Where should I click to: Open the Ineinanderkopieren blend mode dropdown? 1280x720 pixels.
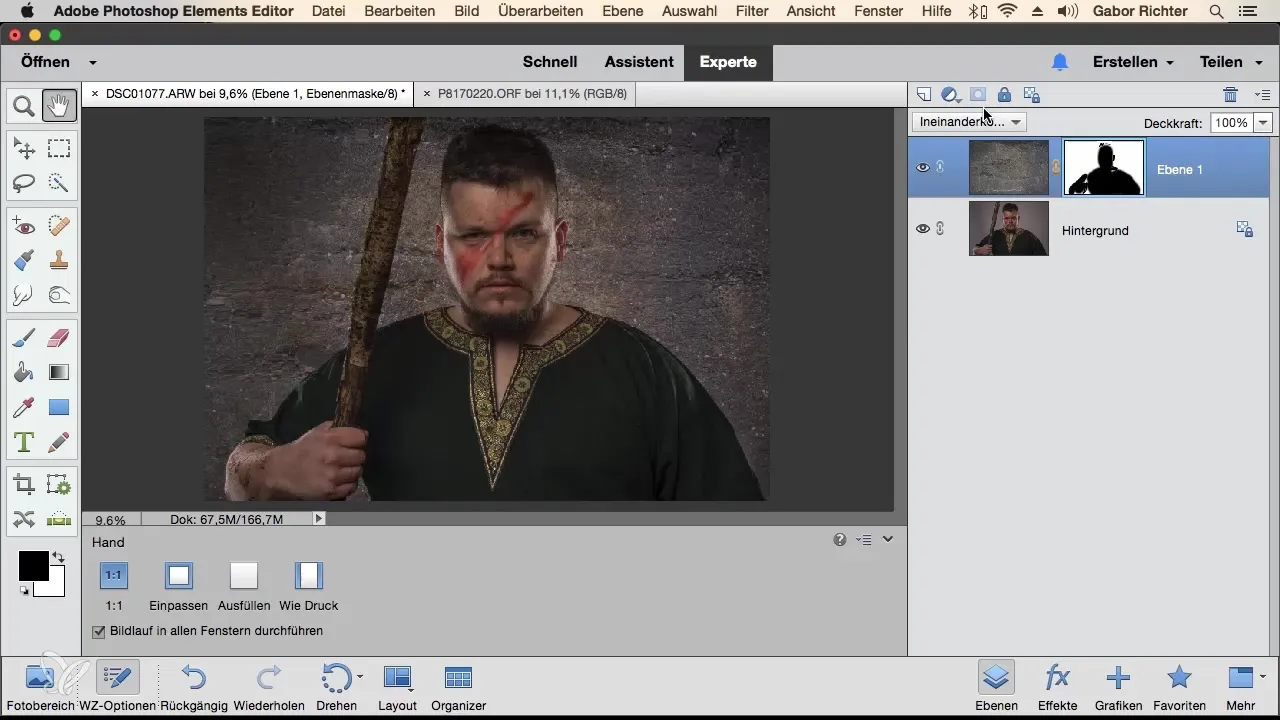969,122
